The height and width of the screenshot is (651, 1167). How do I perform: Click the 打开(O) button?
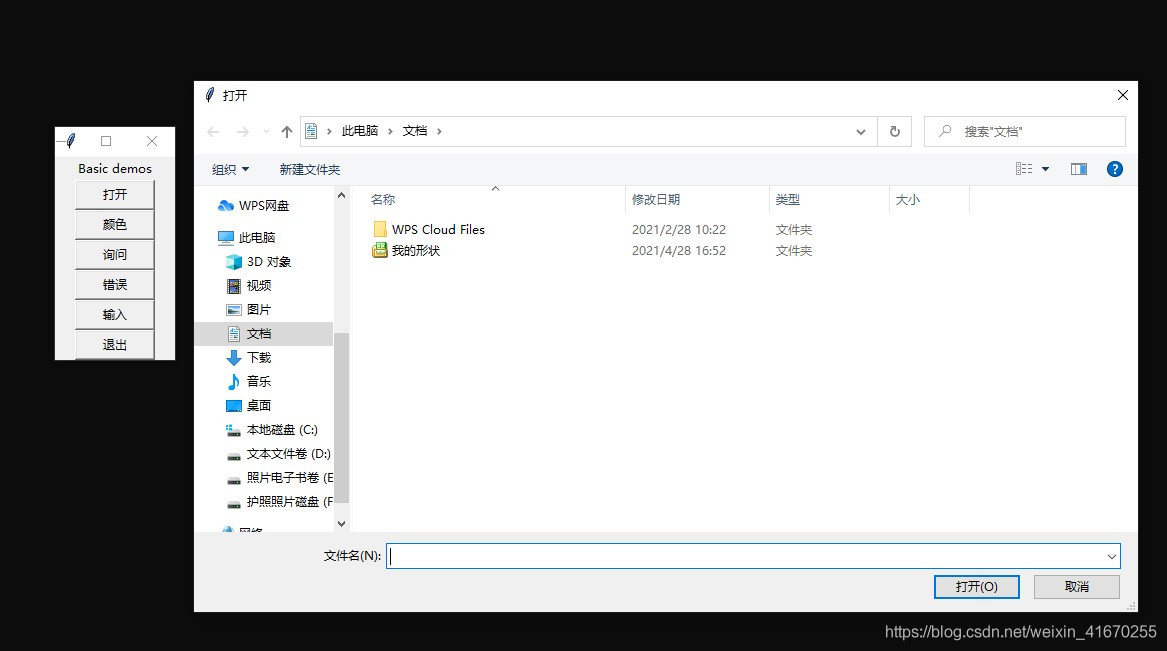(976, 587)
